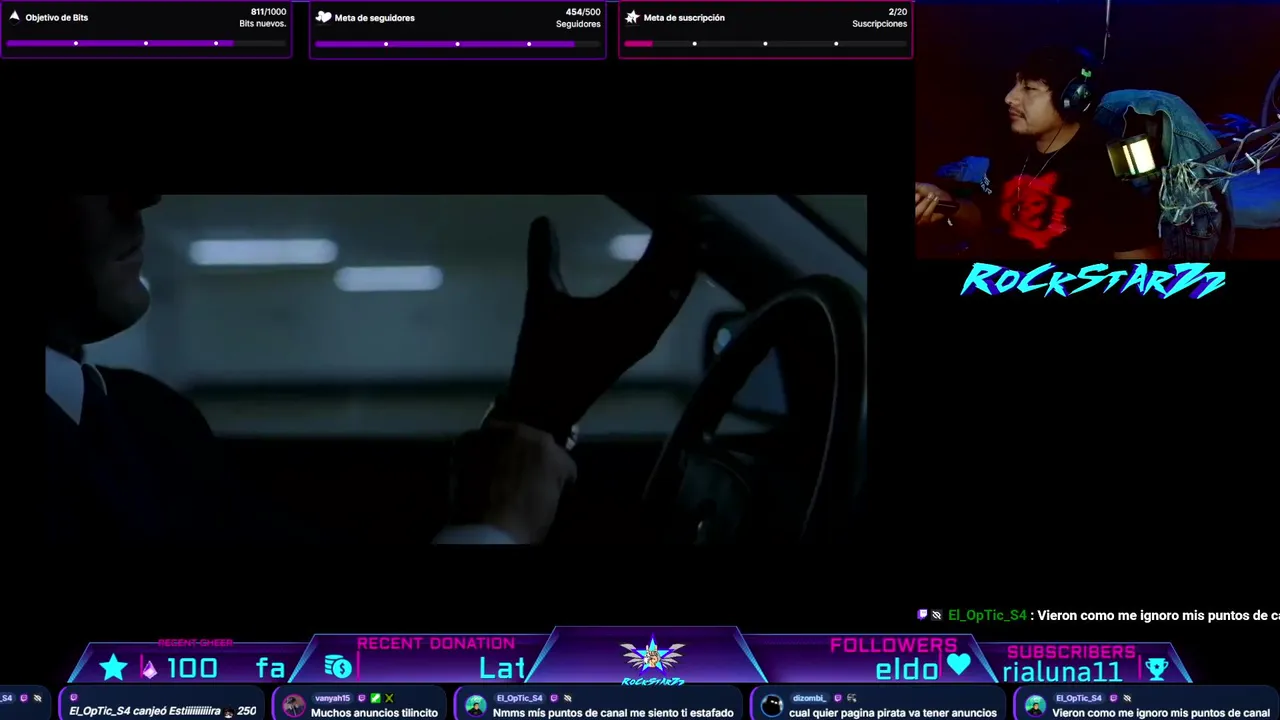
Task: Click vanyah15's avatar in chat ticker
Action: (294, 706)
